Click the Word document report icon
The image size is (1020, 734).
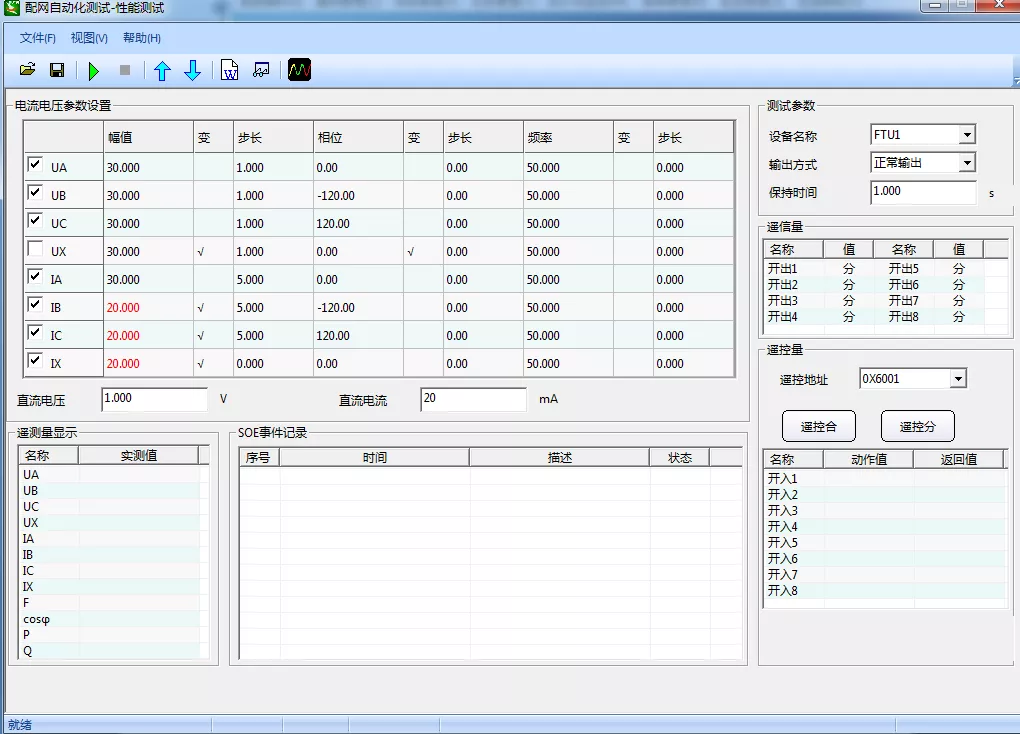(x=230, y=70)
